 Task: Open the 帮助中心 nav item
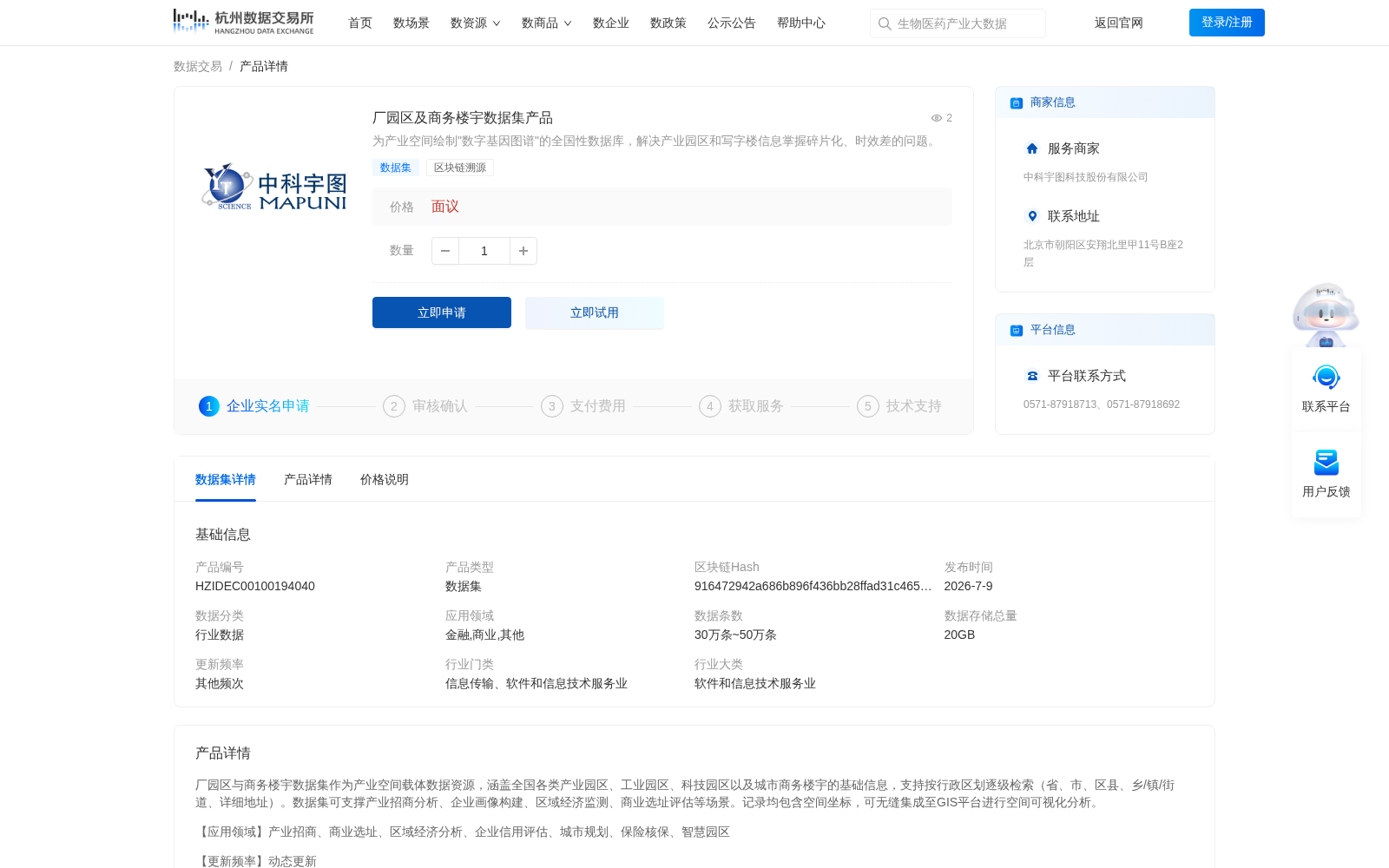pos(801,23)
